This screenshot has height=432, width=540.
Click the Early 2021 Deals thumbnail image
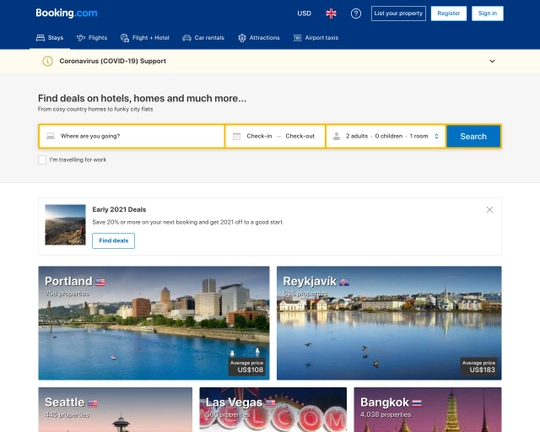pyautogui.click(x=65, y=225)
